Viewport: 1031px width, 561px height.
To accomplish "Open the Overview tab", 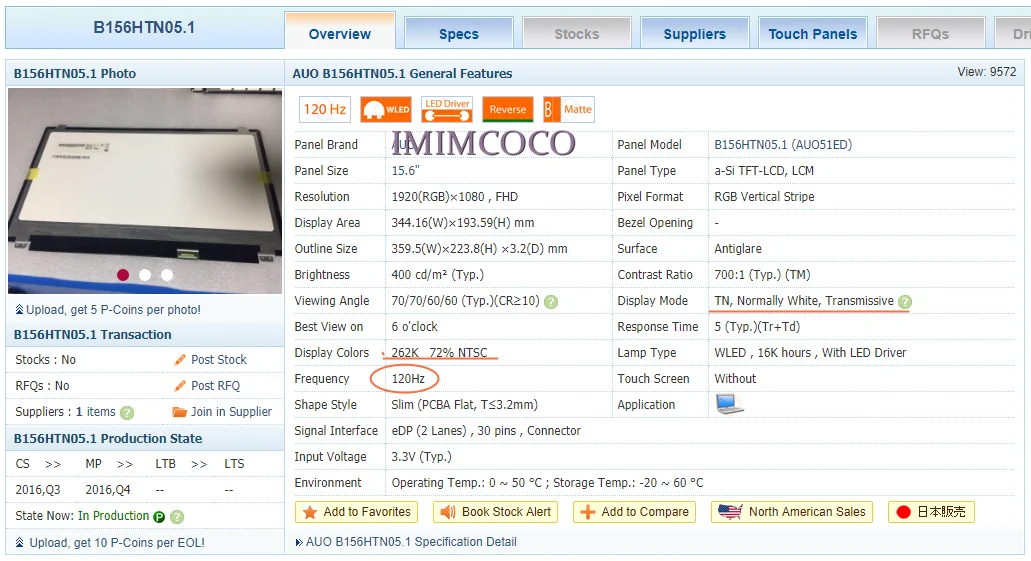I will [x=340, y=34].
